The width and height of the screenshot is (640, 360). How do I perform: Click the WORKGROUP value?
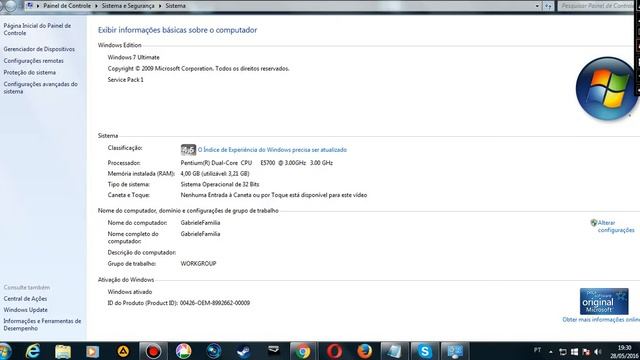pyautogui.click(x=198, y=264)
